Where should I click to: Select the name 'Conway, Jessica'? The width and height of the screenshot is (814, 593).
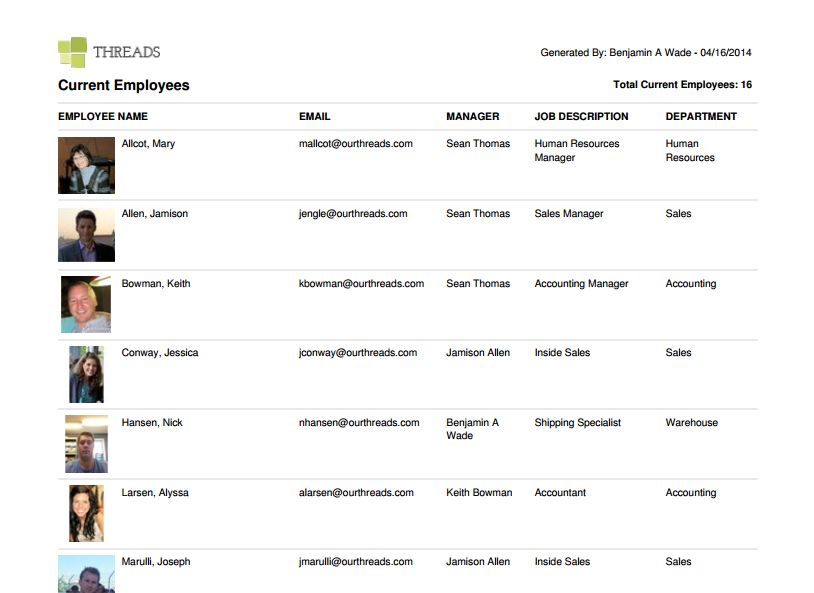[x=160, y=353]
